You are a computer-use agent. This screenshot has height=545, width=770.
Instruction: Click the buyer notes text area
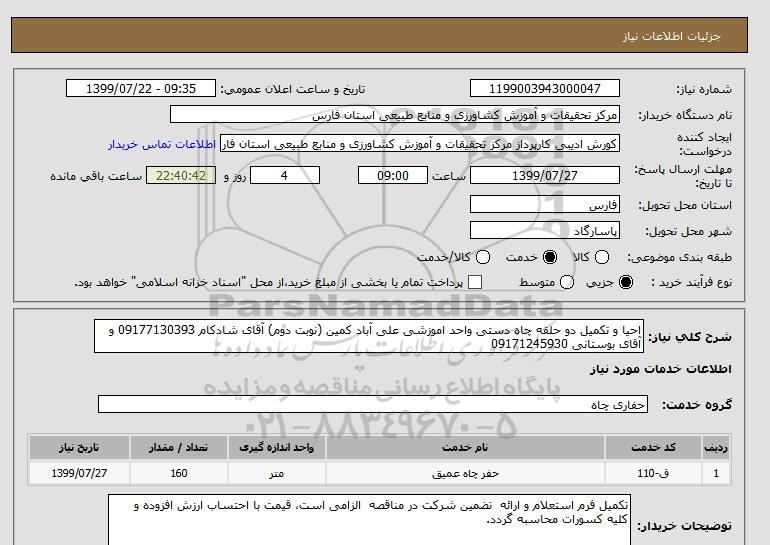(369, 520)
